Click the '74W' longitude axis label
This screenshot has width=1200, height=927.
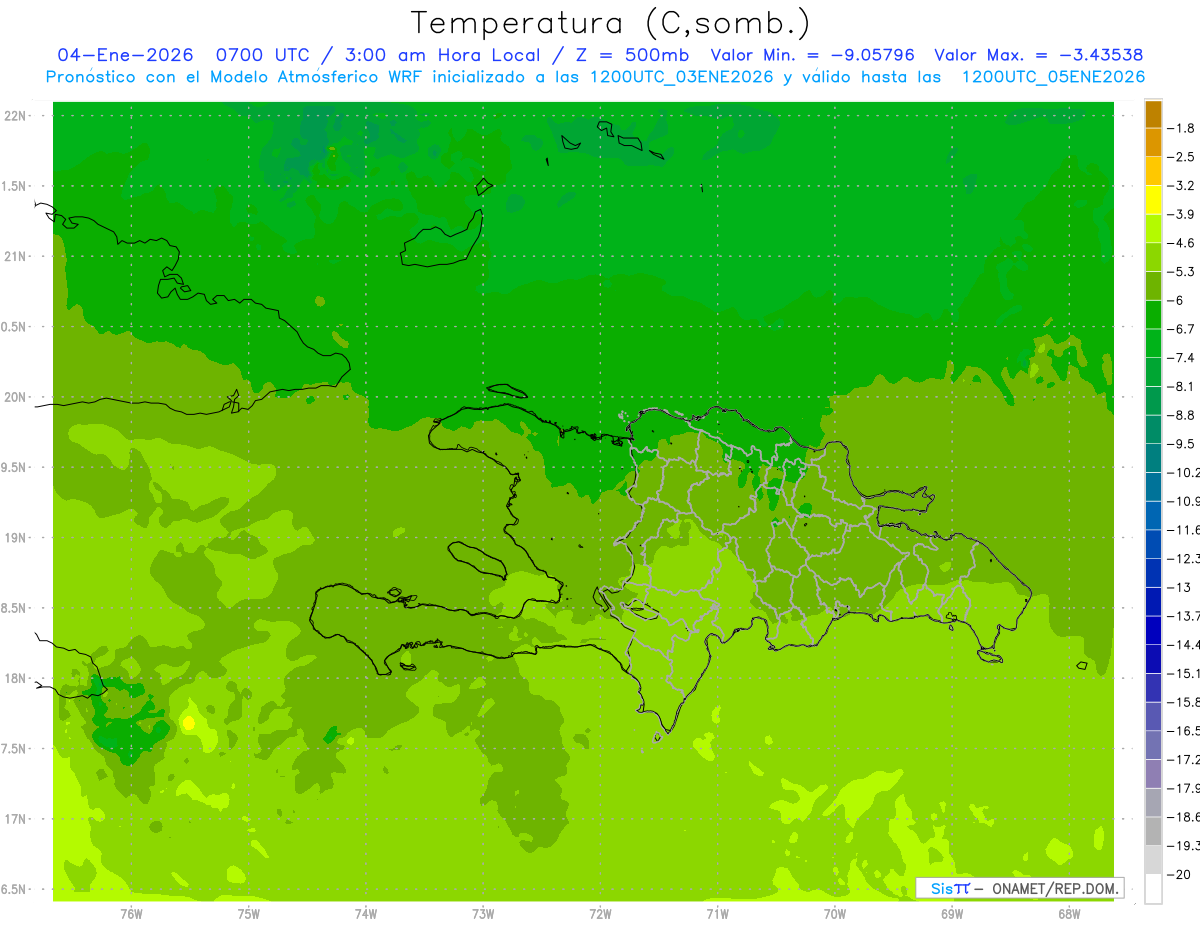pyautogui.click(x=366, y=914)
